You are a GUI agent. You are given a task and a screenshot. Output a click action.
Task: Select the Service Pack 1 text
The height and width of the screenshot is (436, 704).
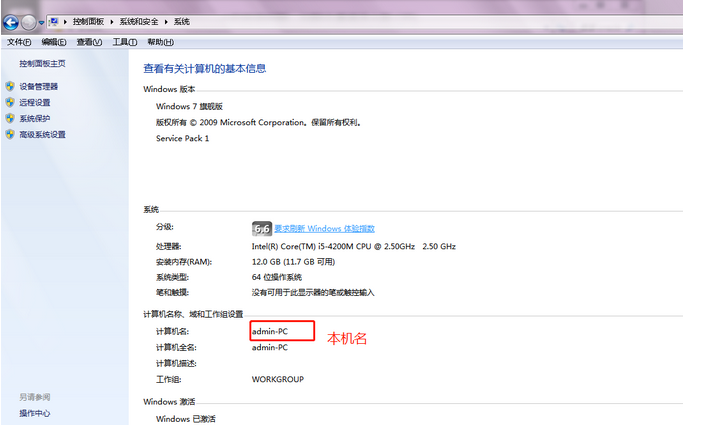(182, 139)
